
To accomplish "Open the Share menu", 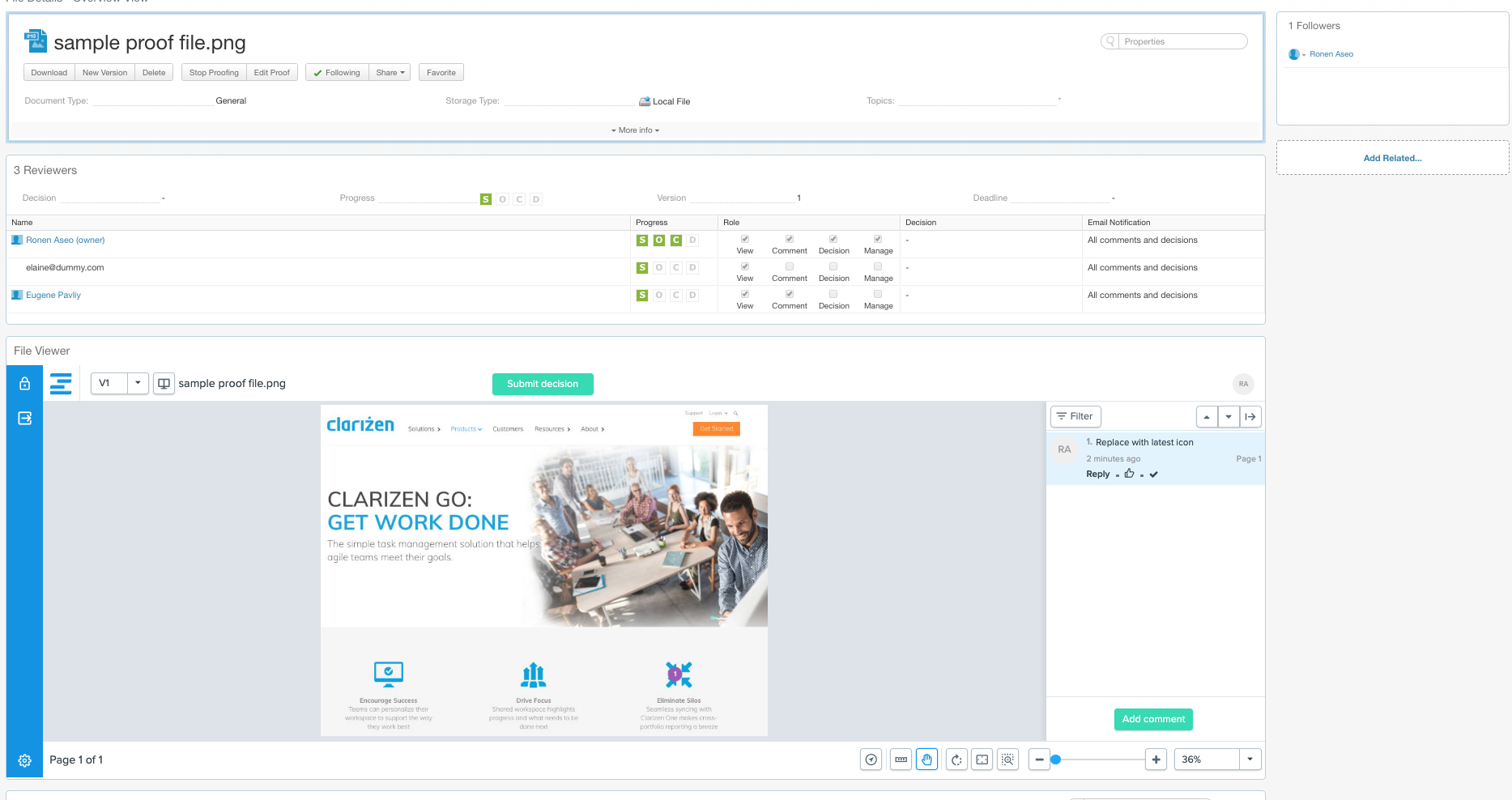I will (390, 73).
